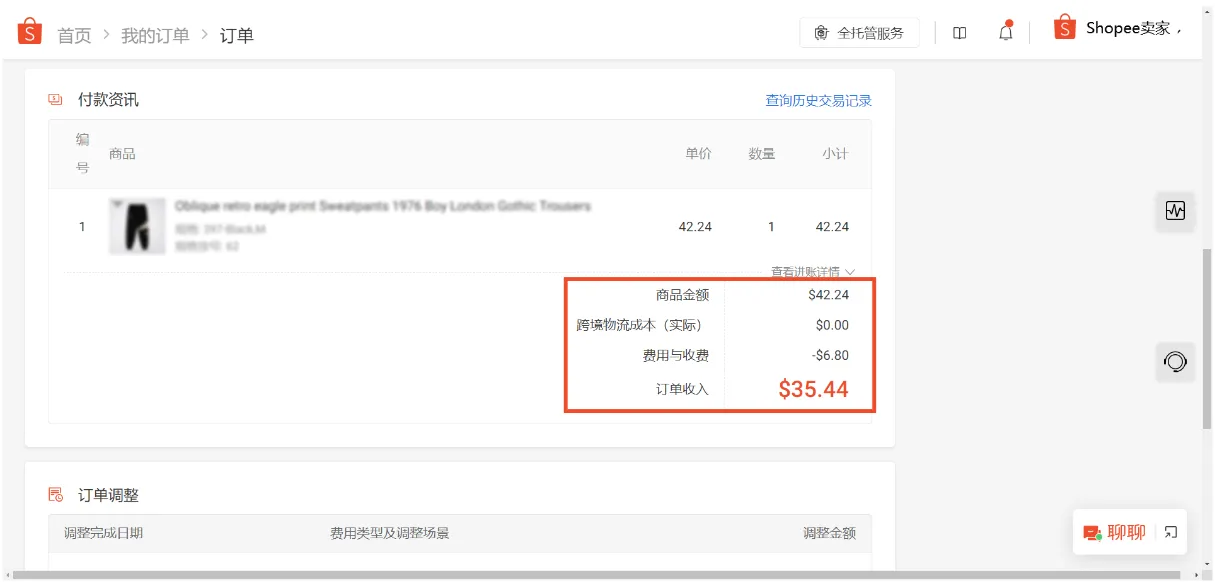Image resolution: width=1215 pixels, height=582 pixels.
Task: View the Sweatpants product thumbnail image
Action: point(137,226)
